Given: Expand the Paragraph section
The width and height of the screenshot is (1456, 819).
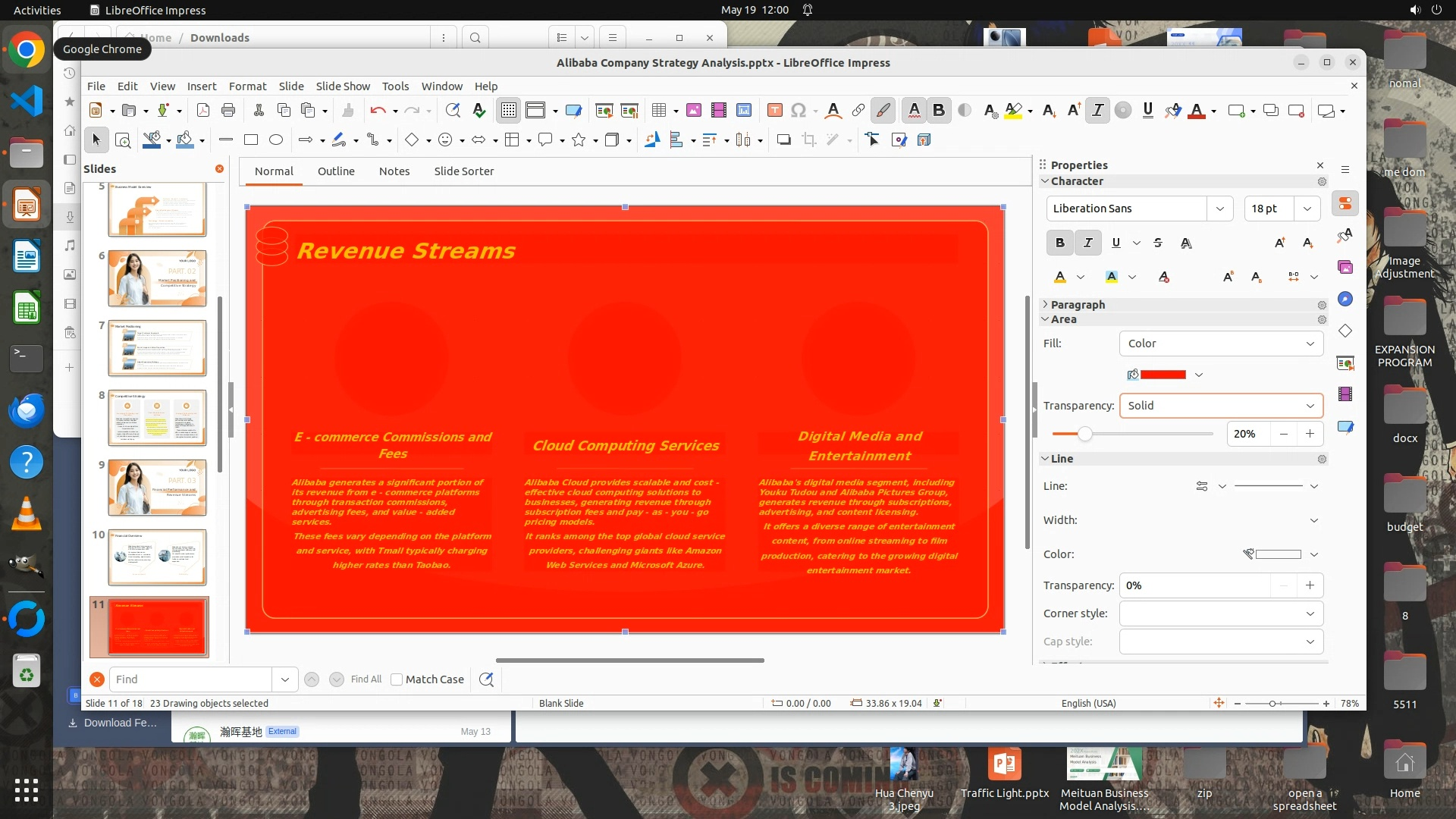Looking at the screenshot, I should click(1077, 305).
